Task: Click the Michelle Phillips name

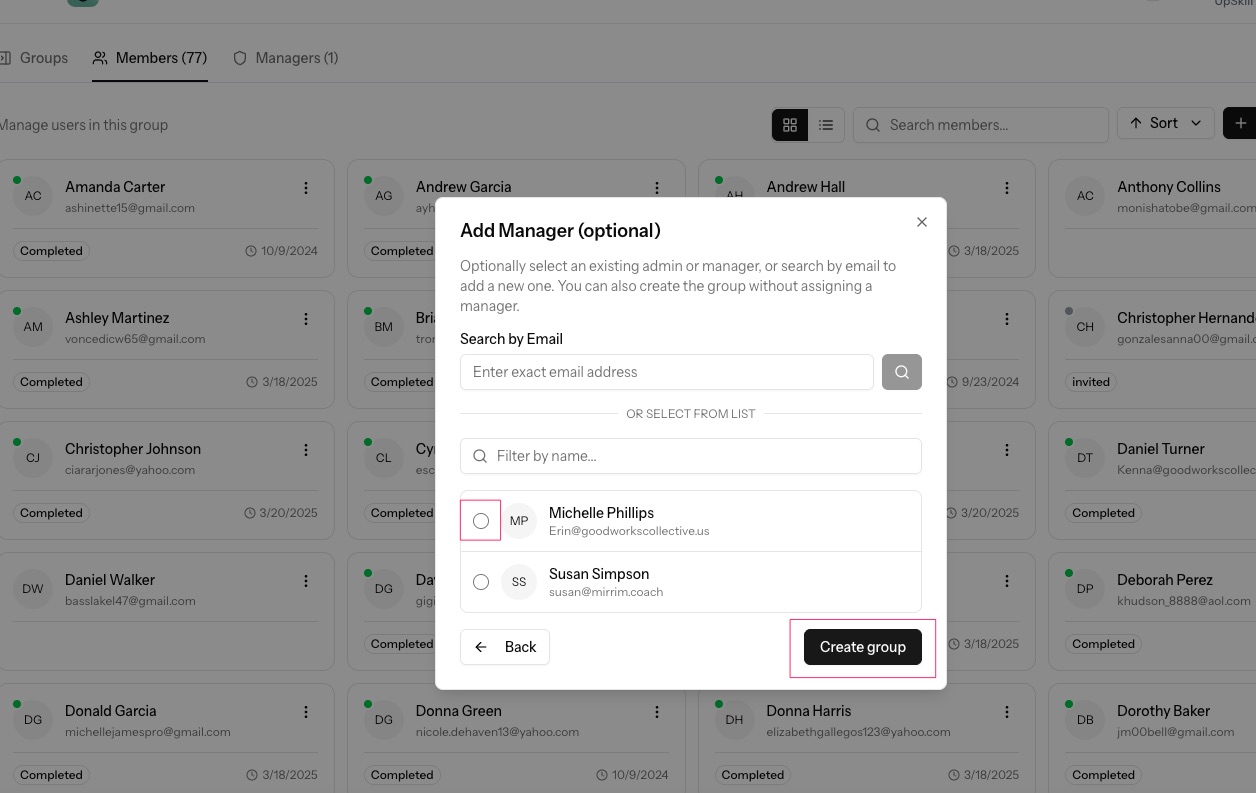Action: [601, 513]
